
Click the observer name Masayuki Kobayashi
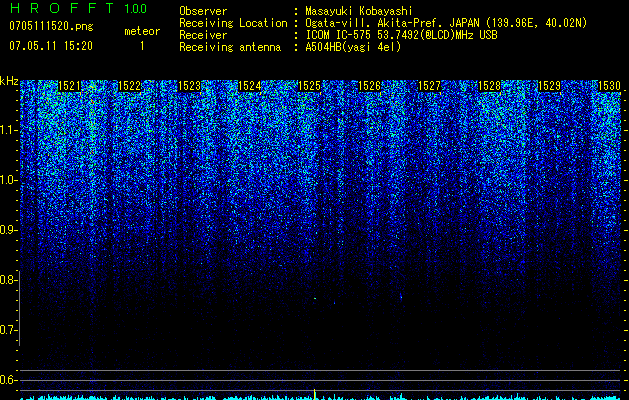(x=359, y=11)
